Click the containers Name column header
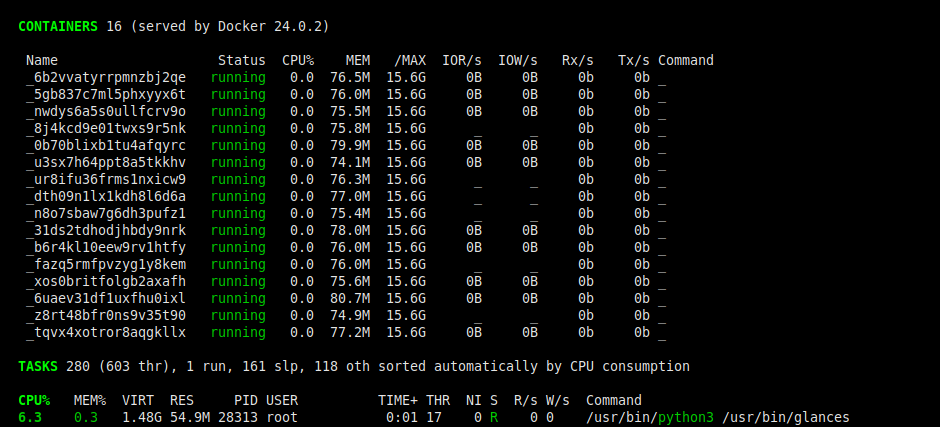 (42, 61)
